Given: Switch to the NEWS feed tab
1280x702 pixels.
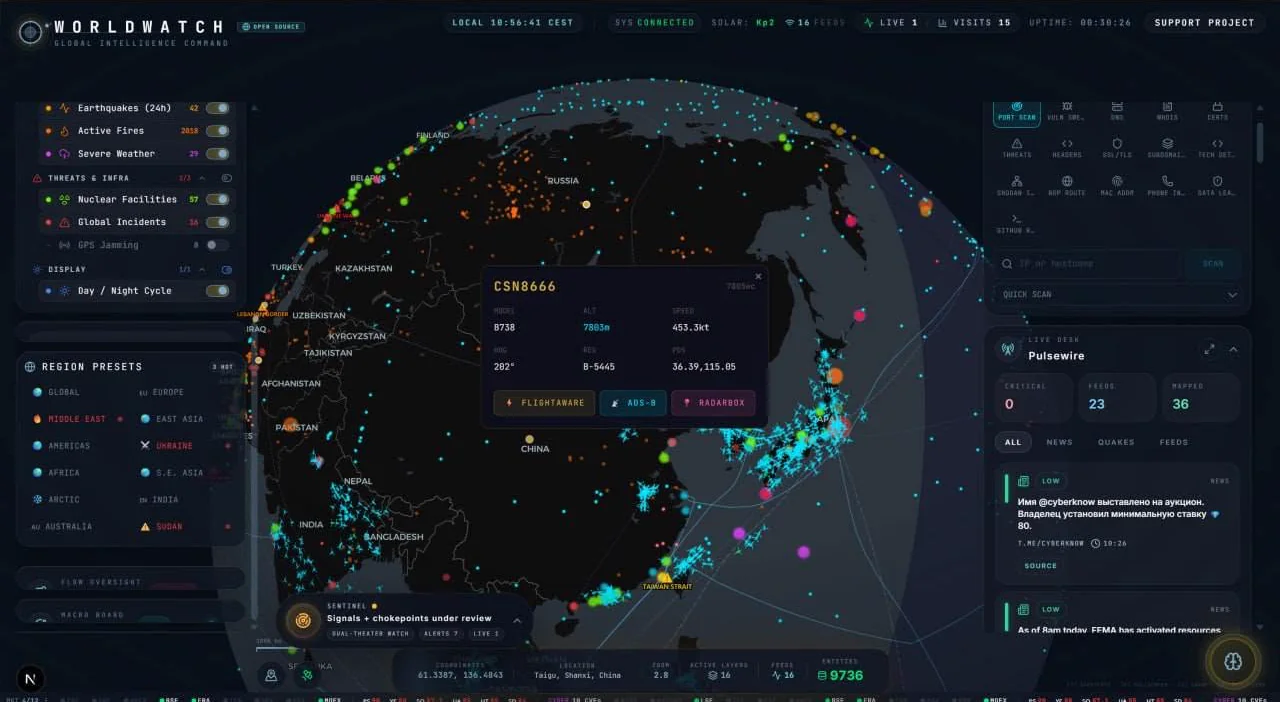Looking at the screenshot, I should pyautogui.click(x=1059, y=442).
